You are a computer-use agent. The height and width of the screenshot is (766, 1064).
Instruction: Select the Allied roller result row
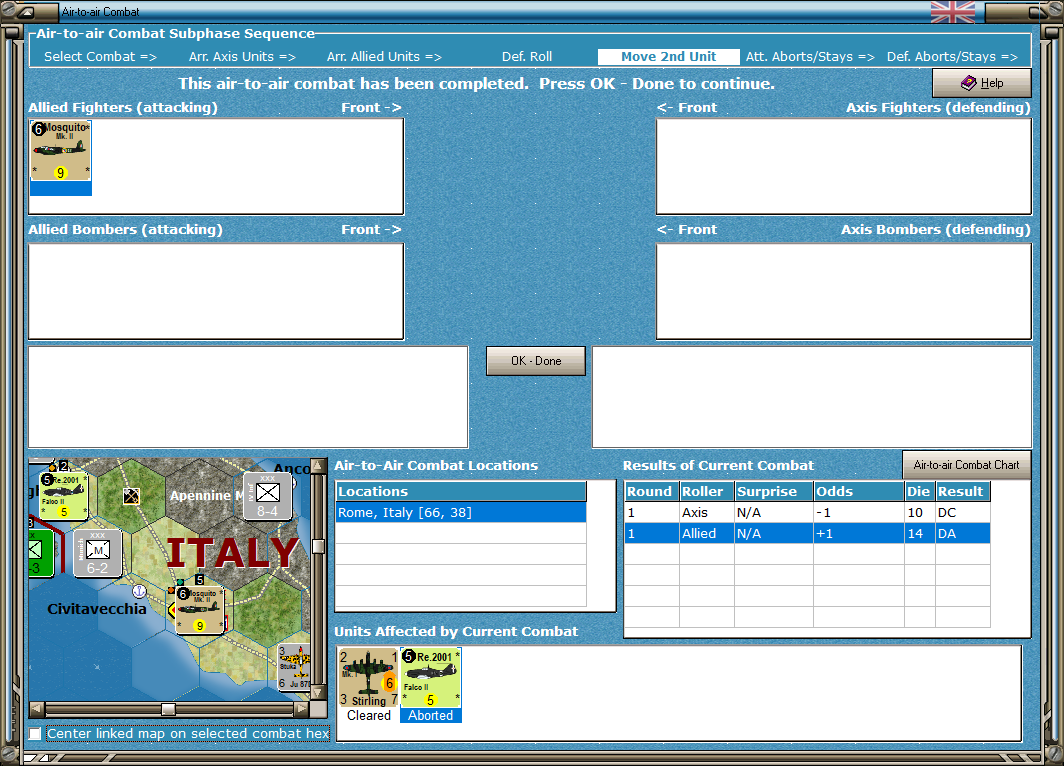point(807,533)
